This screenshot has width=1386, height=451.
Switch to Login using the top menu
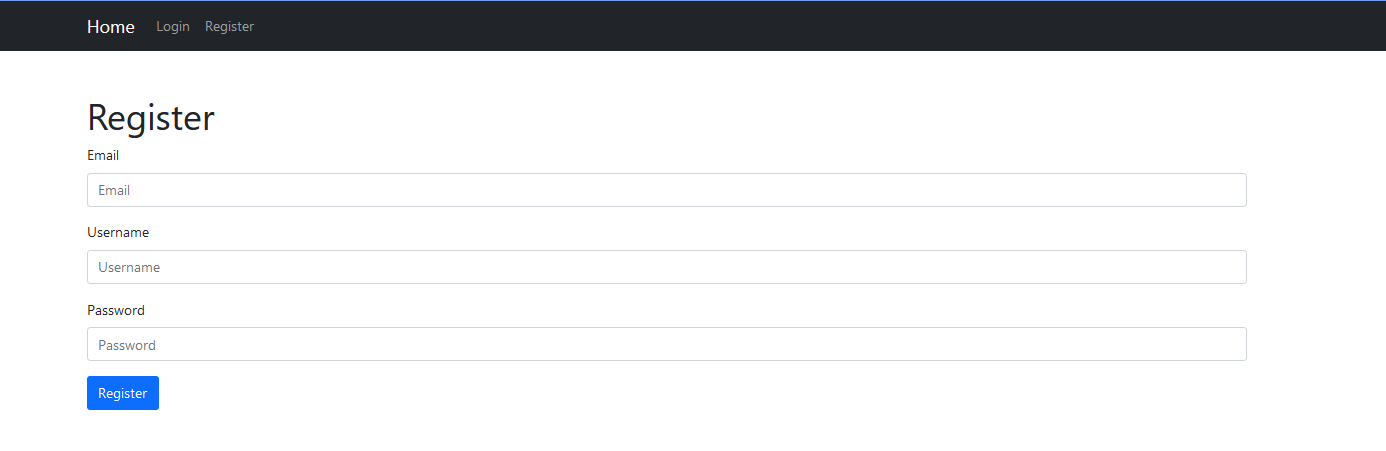(173, 27)
